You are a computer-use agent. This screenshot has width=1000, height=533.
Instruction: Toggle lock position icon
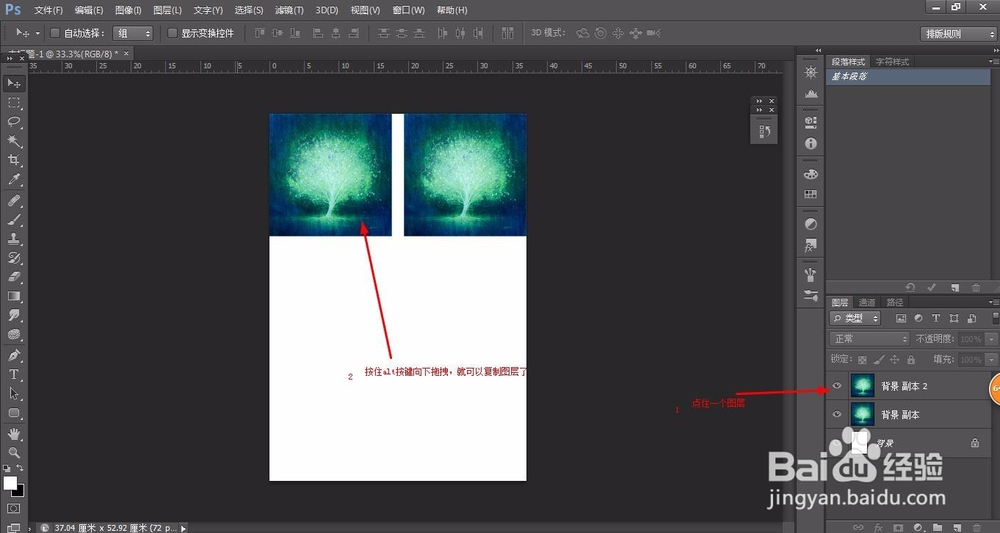[x=895, y=360]
